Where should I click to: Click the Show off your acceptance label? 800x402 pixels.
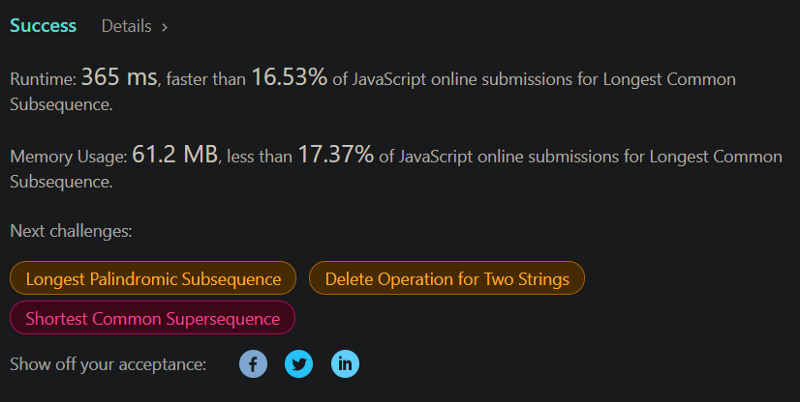click(x=108, y=364)
